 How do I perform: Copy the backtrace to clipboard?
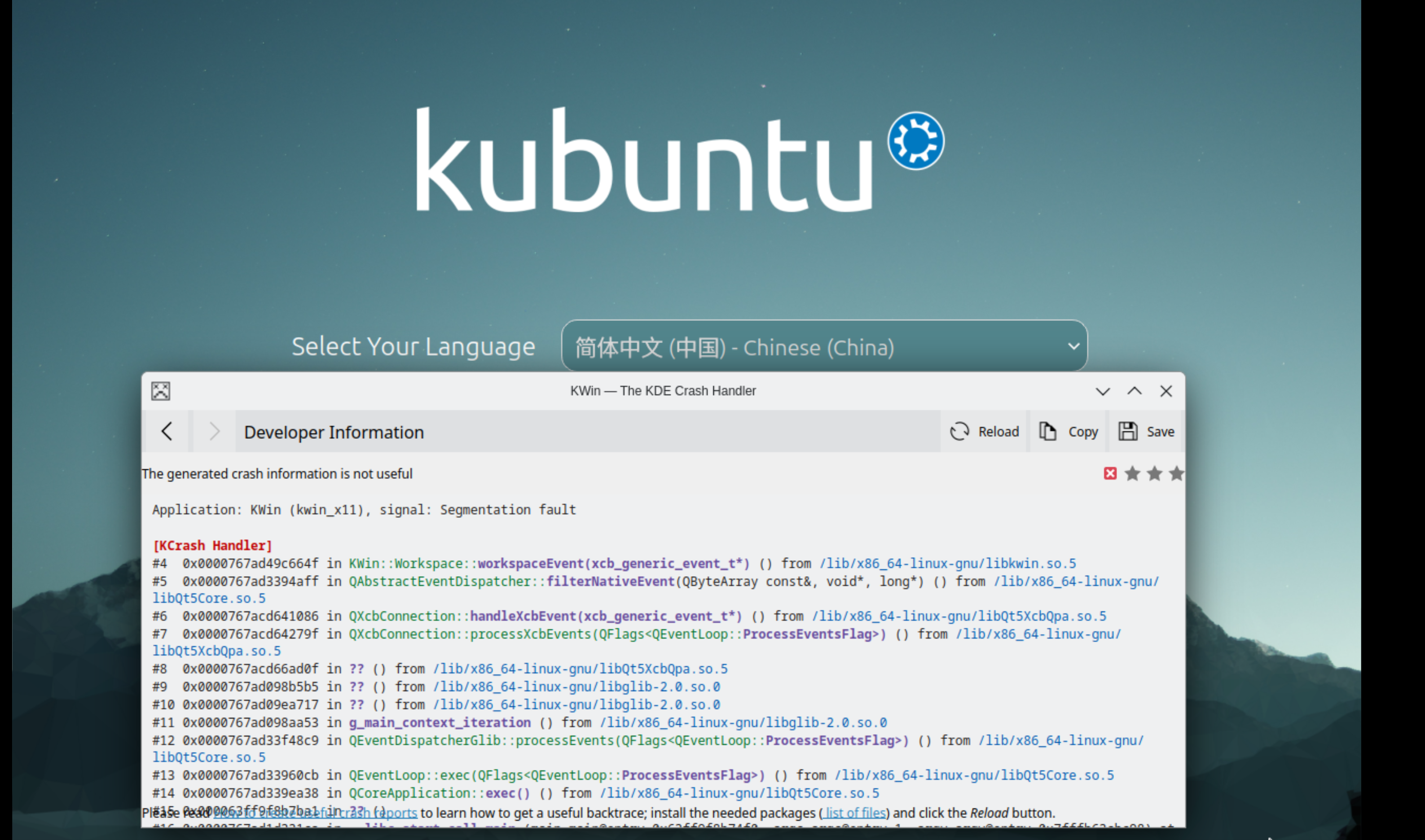pyautogui.click(x=1068, y=432)
